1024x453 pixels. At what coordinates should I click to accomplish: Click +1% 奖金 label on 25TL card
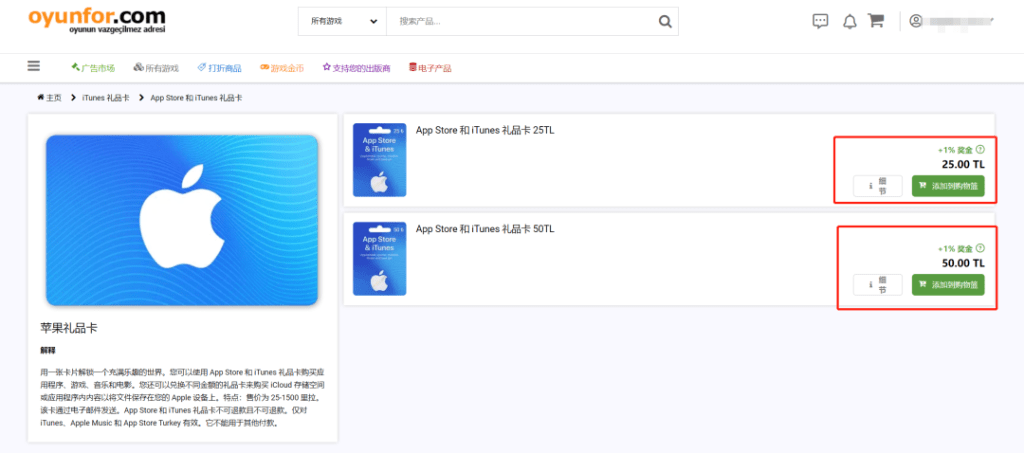pos(955,150)
